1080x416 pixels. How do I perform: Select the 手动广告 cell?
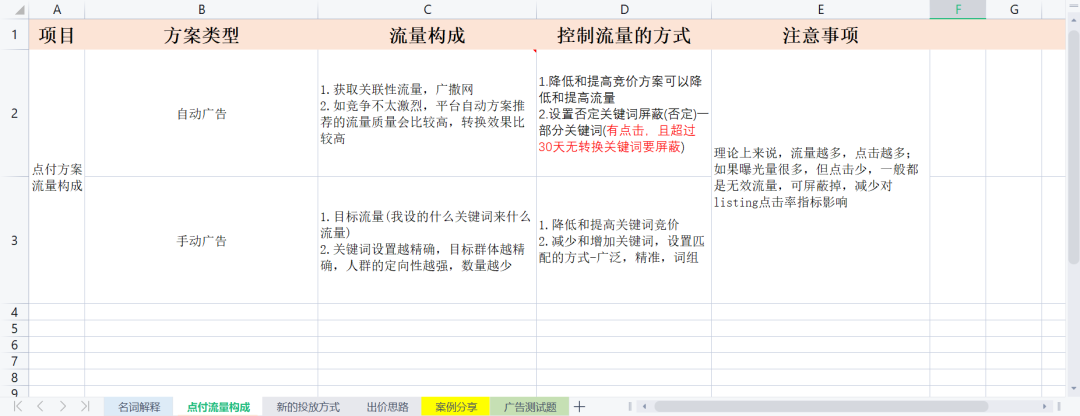pos(201,240)
